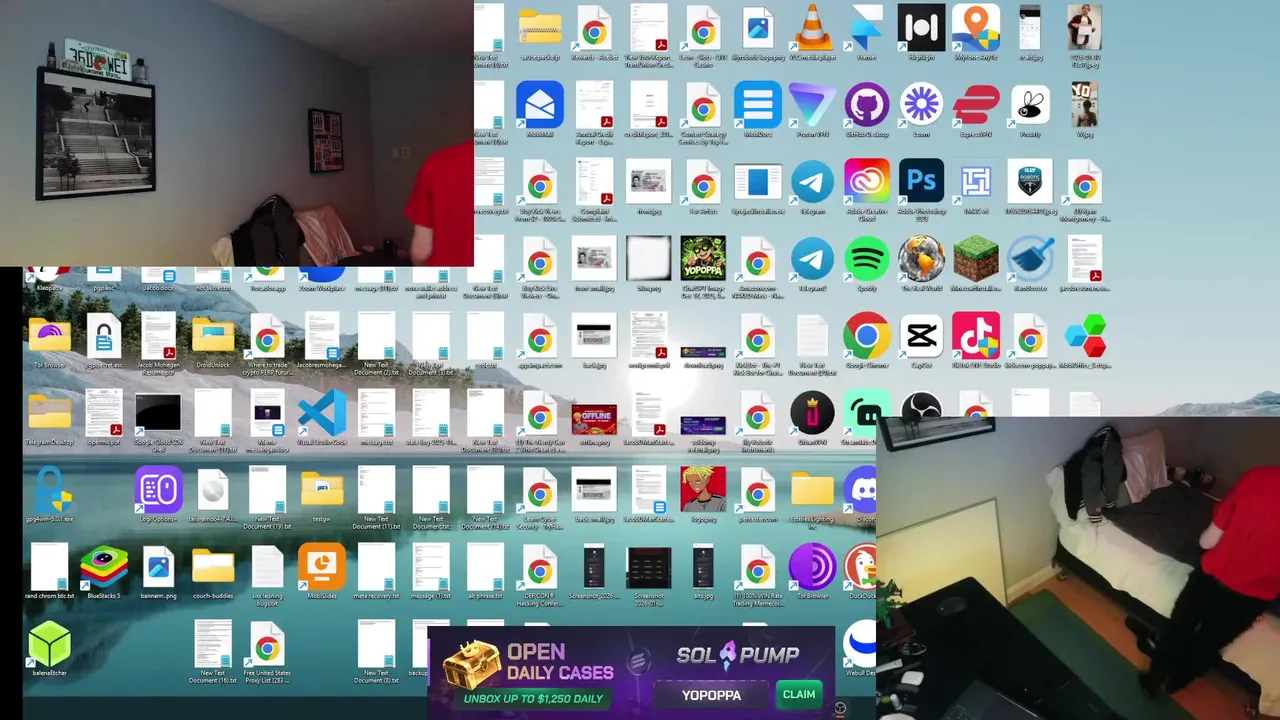Screen dimensions: 1280x720
Task: Select the MyFone AnyTo shortcut
Action: click(976, 29)
